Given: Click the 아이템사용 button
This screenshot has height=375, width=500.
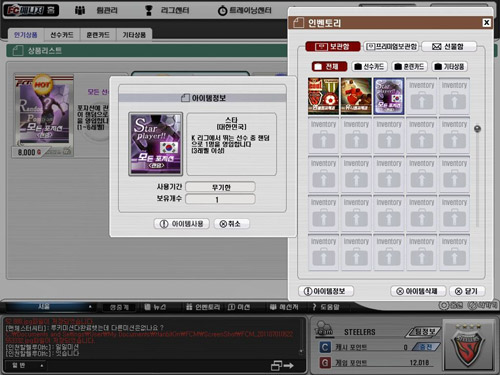Looking at the screenshot, I should tap(182, 224).
